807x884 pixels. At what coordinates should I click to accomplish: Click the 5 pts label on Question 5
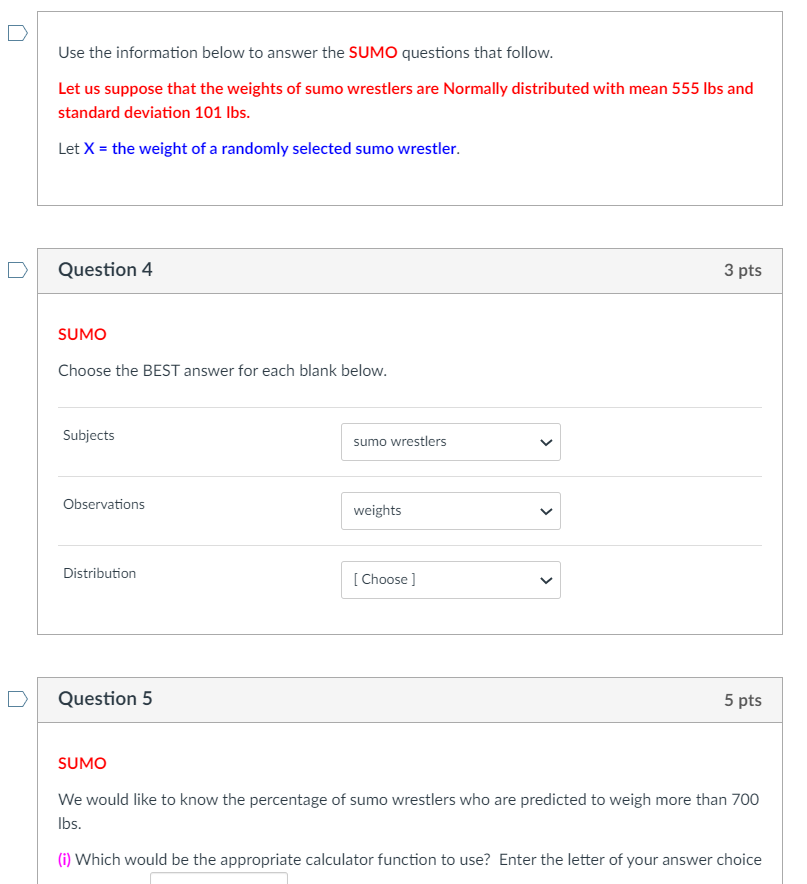pos(742,700)
